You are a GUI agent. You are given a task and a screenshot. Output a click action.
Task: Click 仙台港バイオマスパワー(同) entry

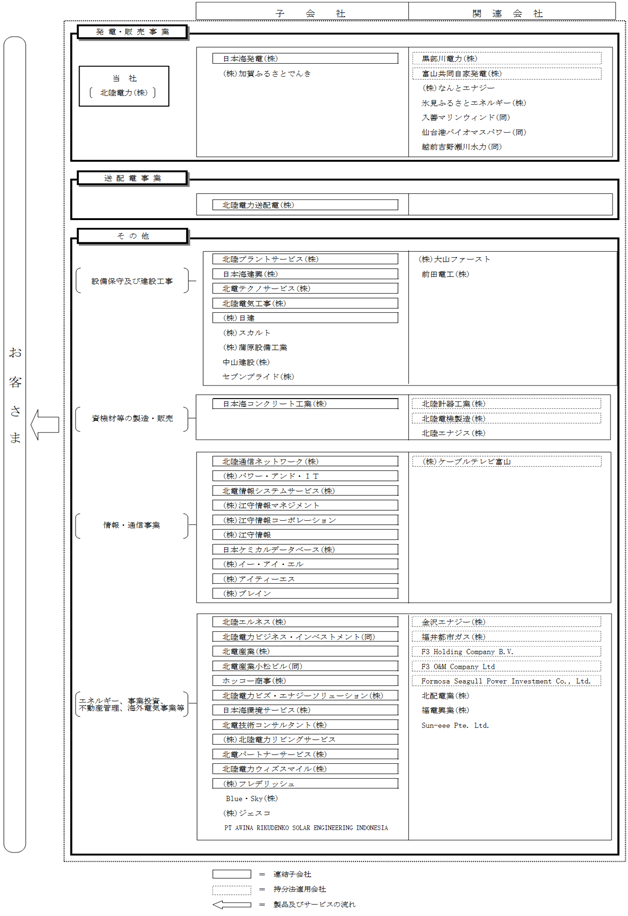[x=474, y=132]
